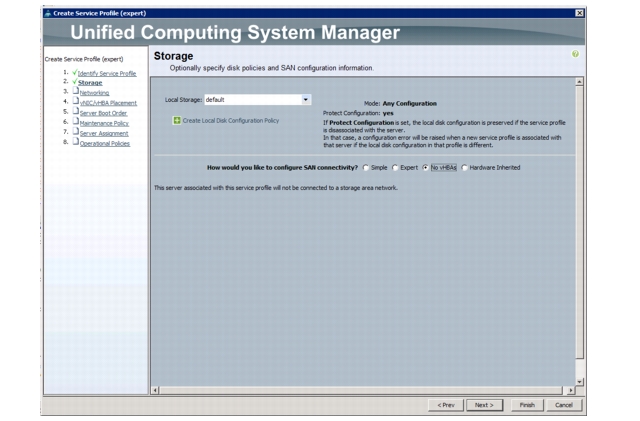Click the horizontal scrollbar right arrow

coord(571,390)
